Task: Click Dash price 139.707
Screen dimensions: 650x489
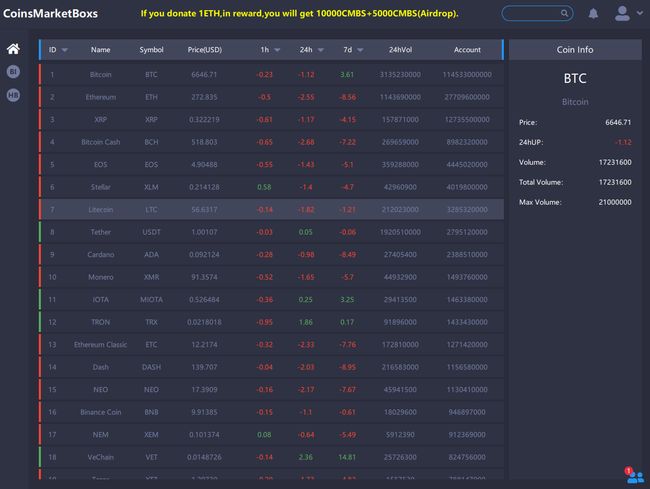Action: (x=204, y=367)
